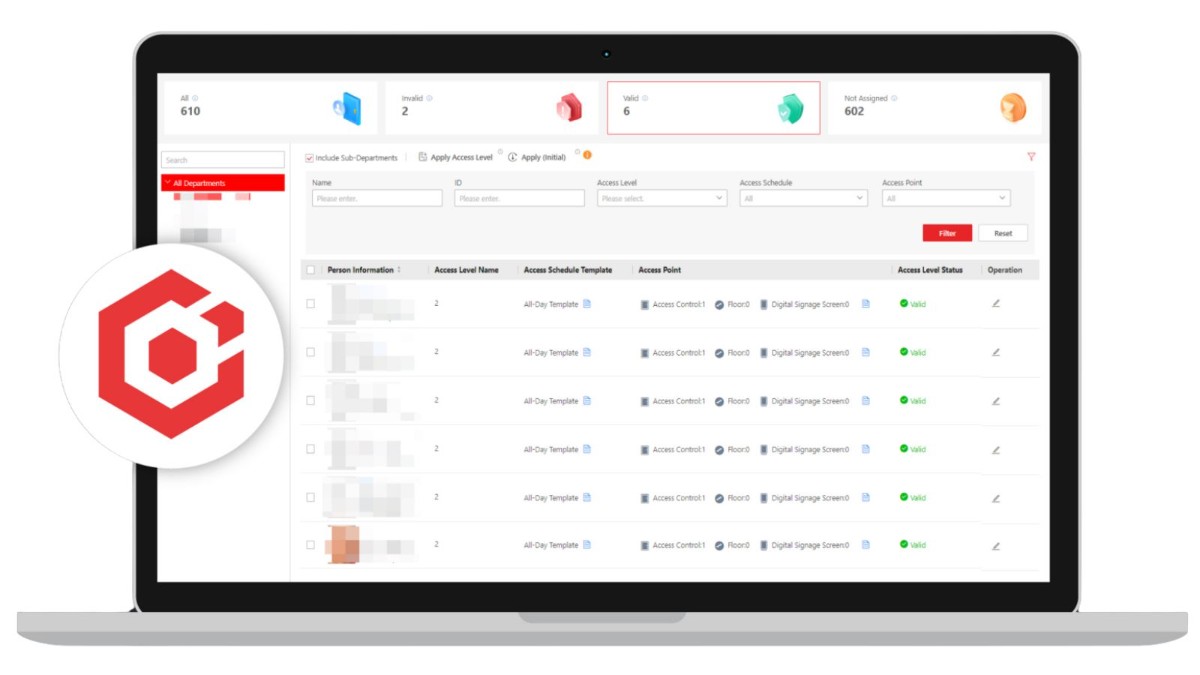The image size is (1200, 675).
Task: Open All-Day Template details in the fifth row
Action: [x=587, y=497]
